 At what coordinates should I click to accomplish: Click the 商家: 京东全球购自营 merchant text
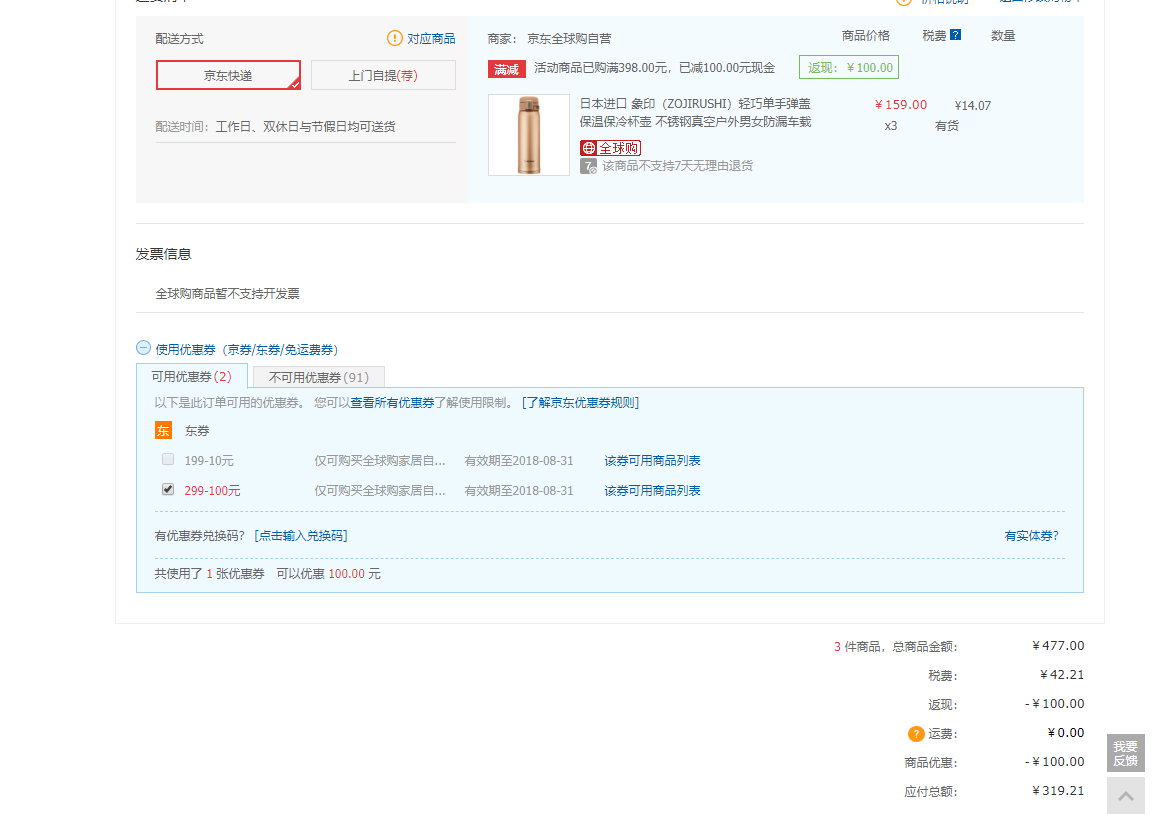[549, 38]
